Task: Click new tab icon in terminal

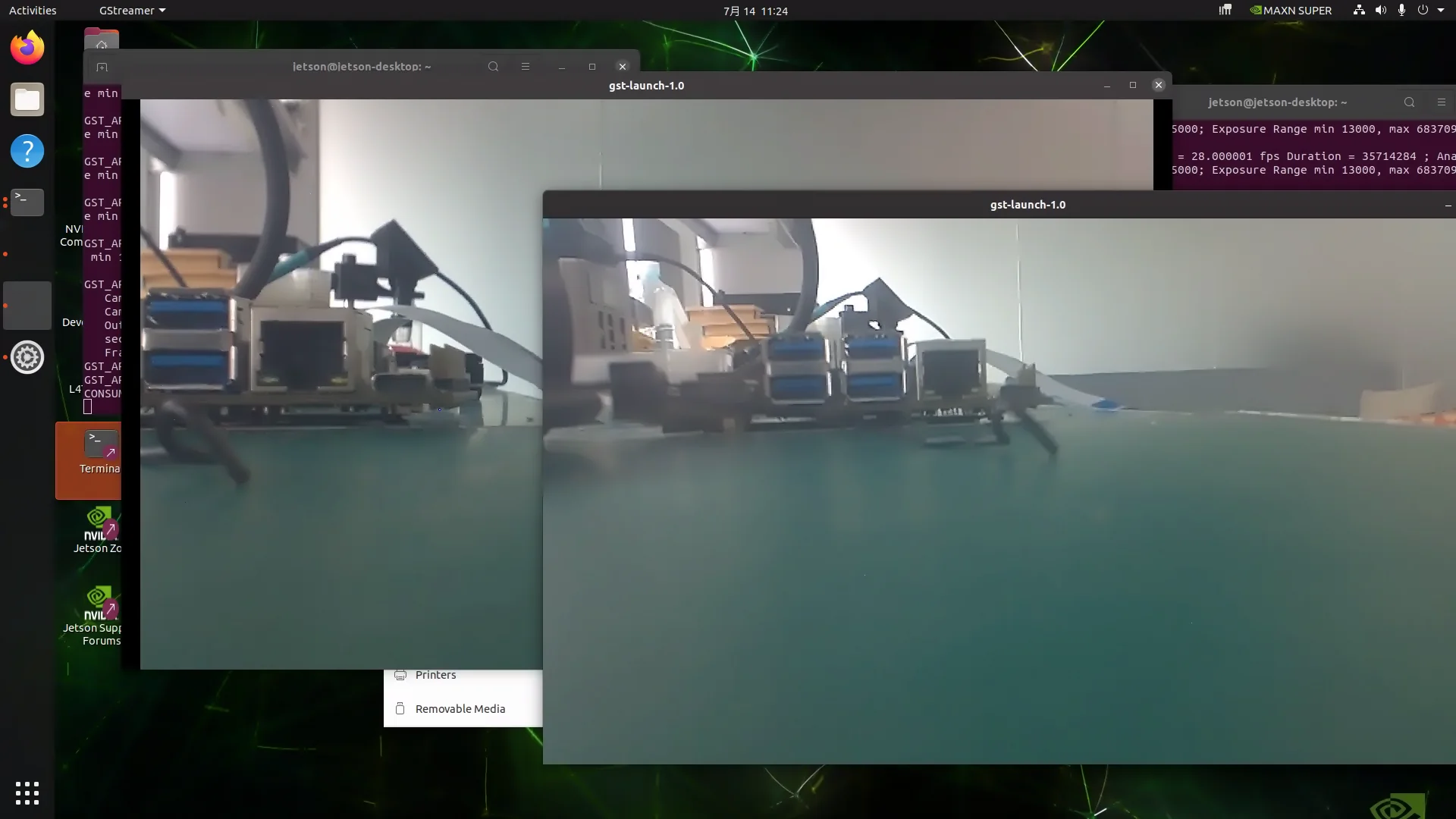Action: (x=102, y=67)
